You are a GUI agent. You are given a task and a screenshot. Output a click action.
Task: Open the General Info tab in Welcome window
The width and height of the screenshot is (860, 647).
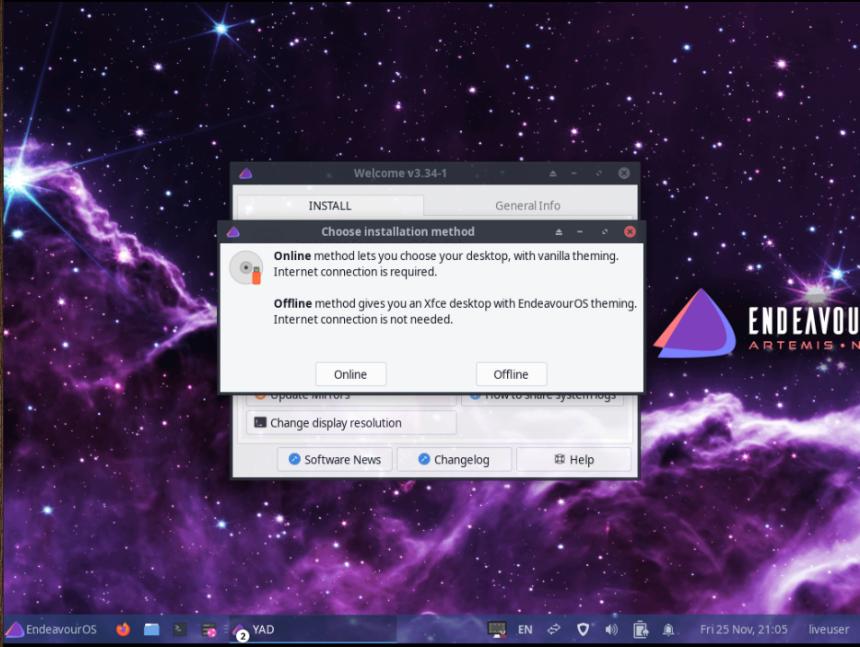pos(528,206)
